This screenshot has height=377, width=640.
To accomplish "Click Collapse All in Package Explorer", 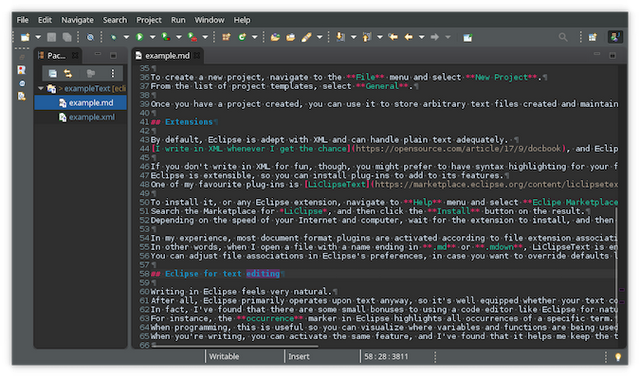I will tap(53, 73).
